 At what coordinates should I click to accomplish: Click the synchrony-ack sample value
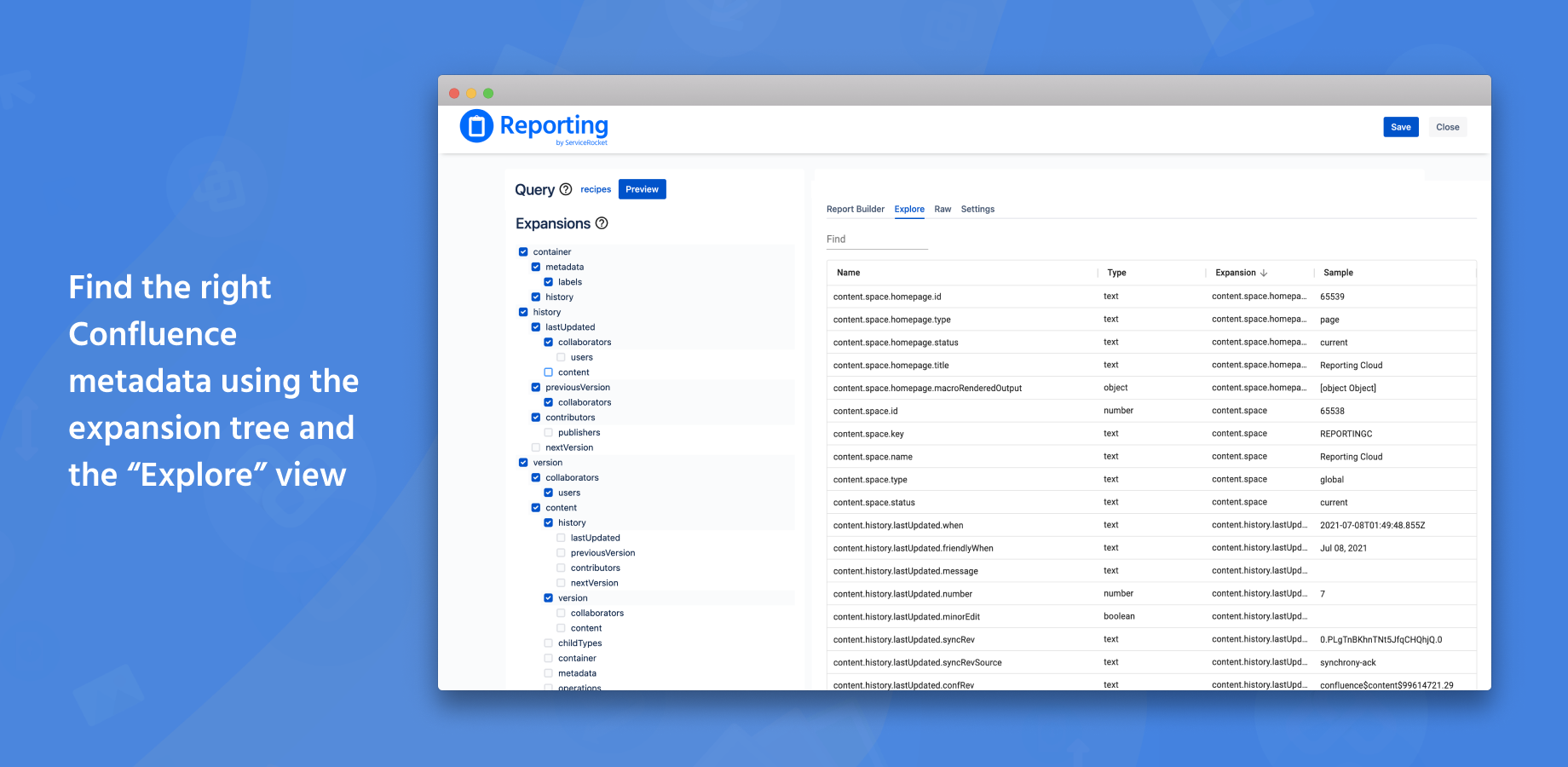pyautogui.click(x=1348, y=662)
